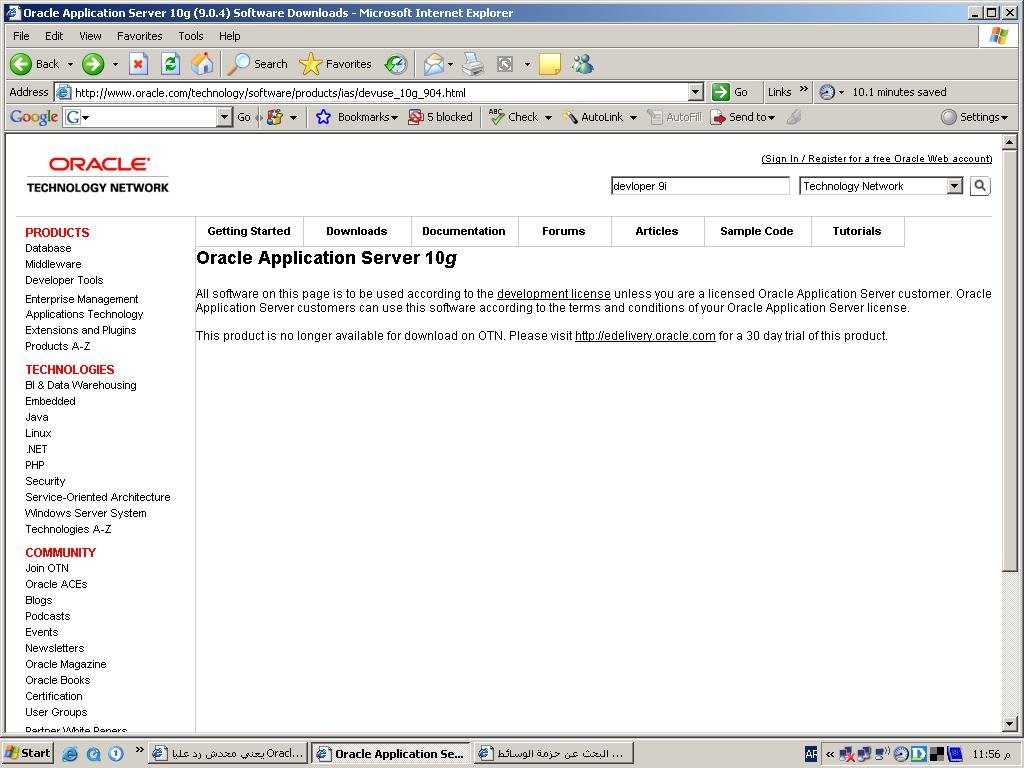Expand the Back button history dropdown
This screenshot has height=768, width=1024.
(x=70, y=65)
